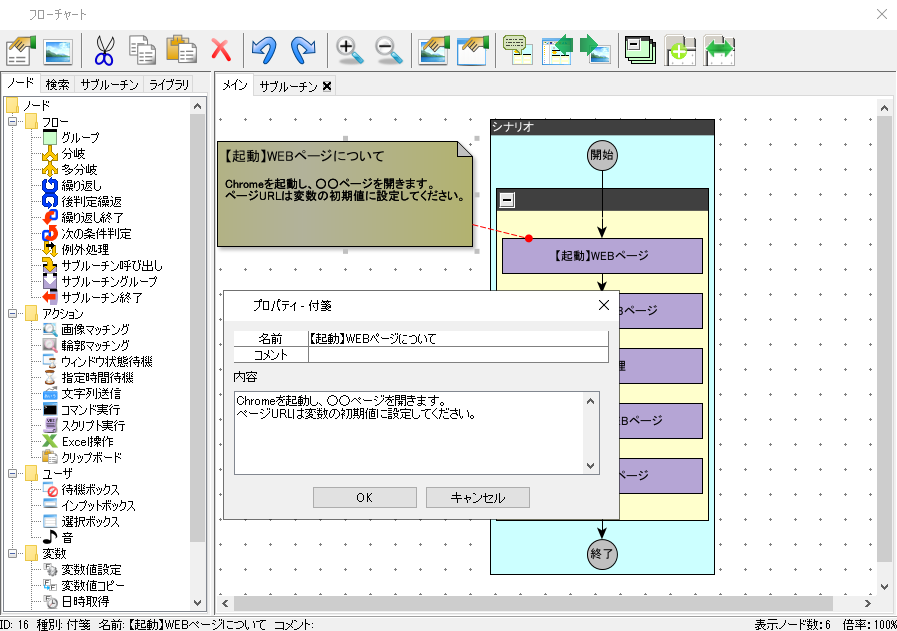Click the first toolbar icon, hand over document
Screen dimensions: 897x631
point(21,50)
